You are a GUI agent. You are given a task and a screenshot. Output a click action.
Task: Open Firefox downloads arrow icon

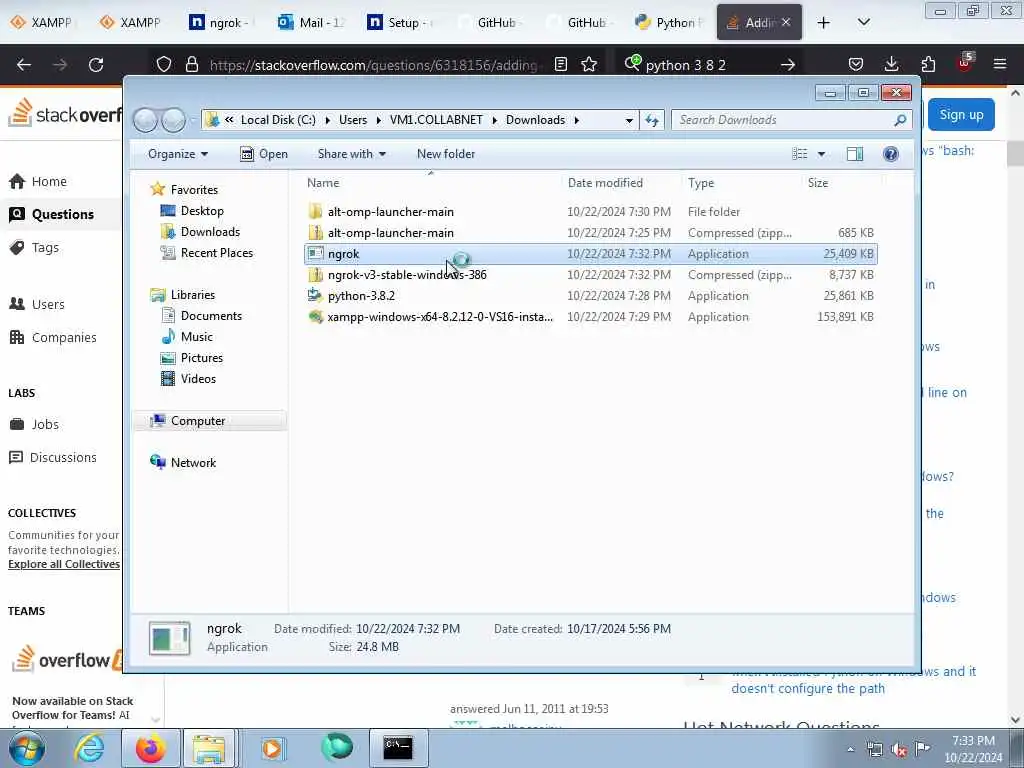coord(891,64)
